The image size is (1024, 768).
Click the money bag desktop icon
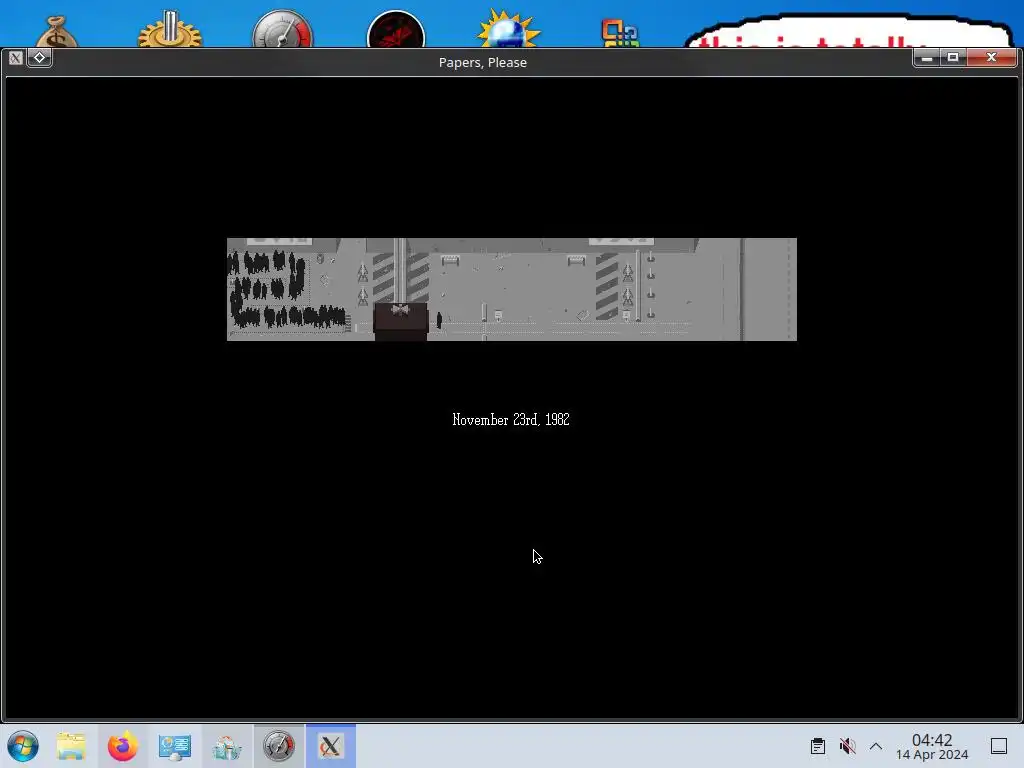click(x=57, y=33)
